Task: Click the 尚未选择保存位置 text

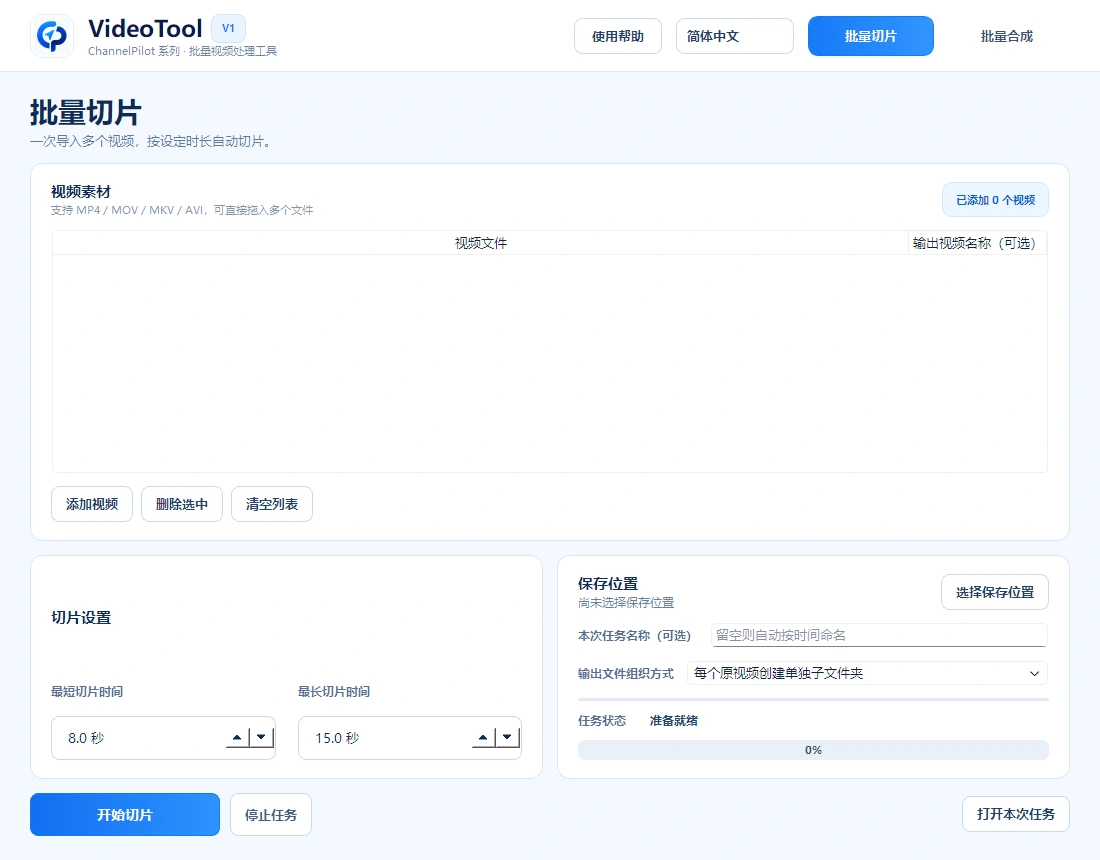Action: pyautogui.click(x=626, y=603)
